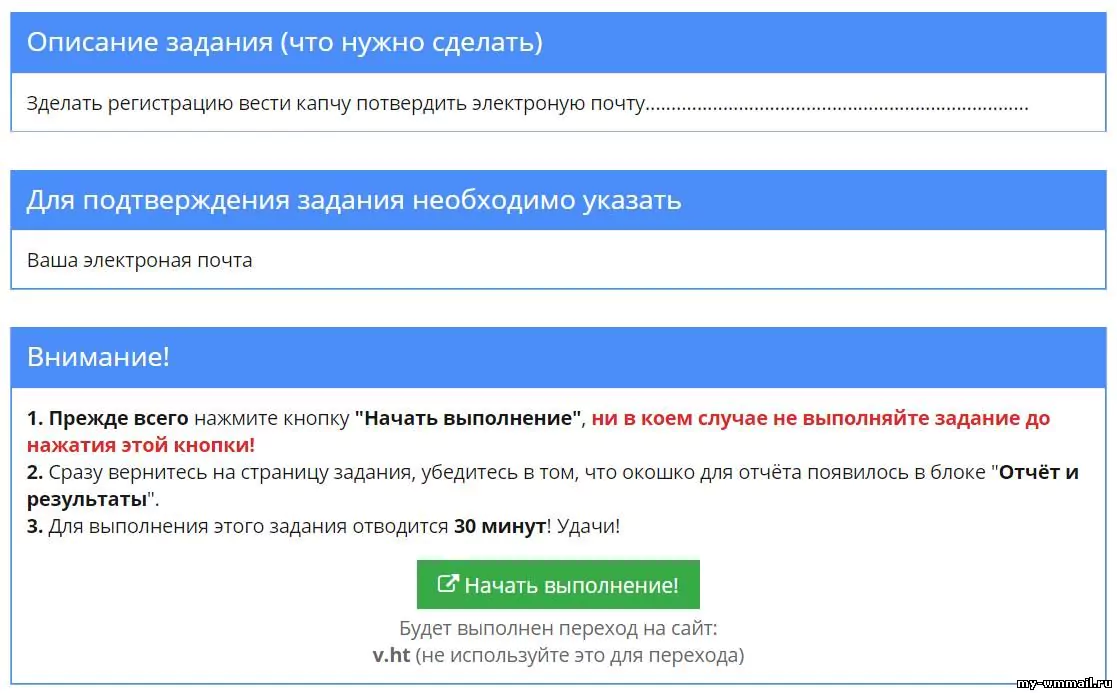Click the "Будет выполнен переход на сайт:" caption
1117x693 pixels.
[x=558, y=630]
